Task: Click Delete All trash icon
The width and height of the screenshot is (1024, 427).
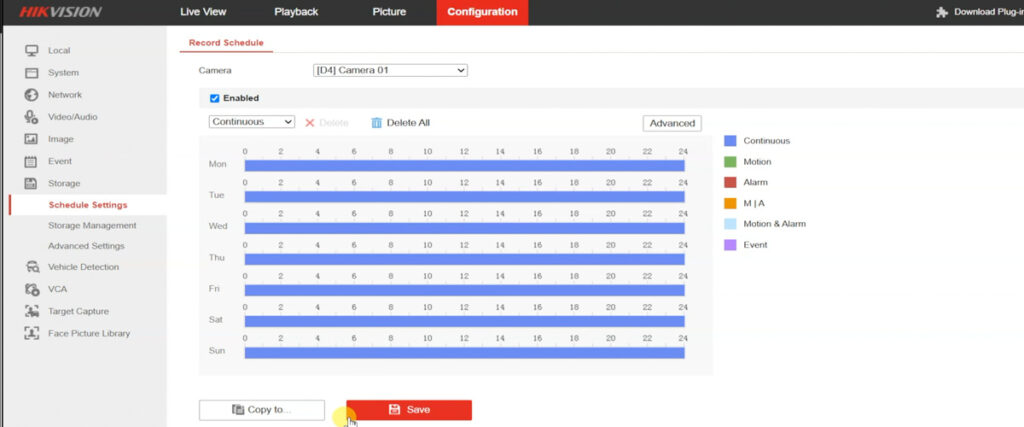Action: (x=377, y=123)
